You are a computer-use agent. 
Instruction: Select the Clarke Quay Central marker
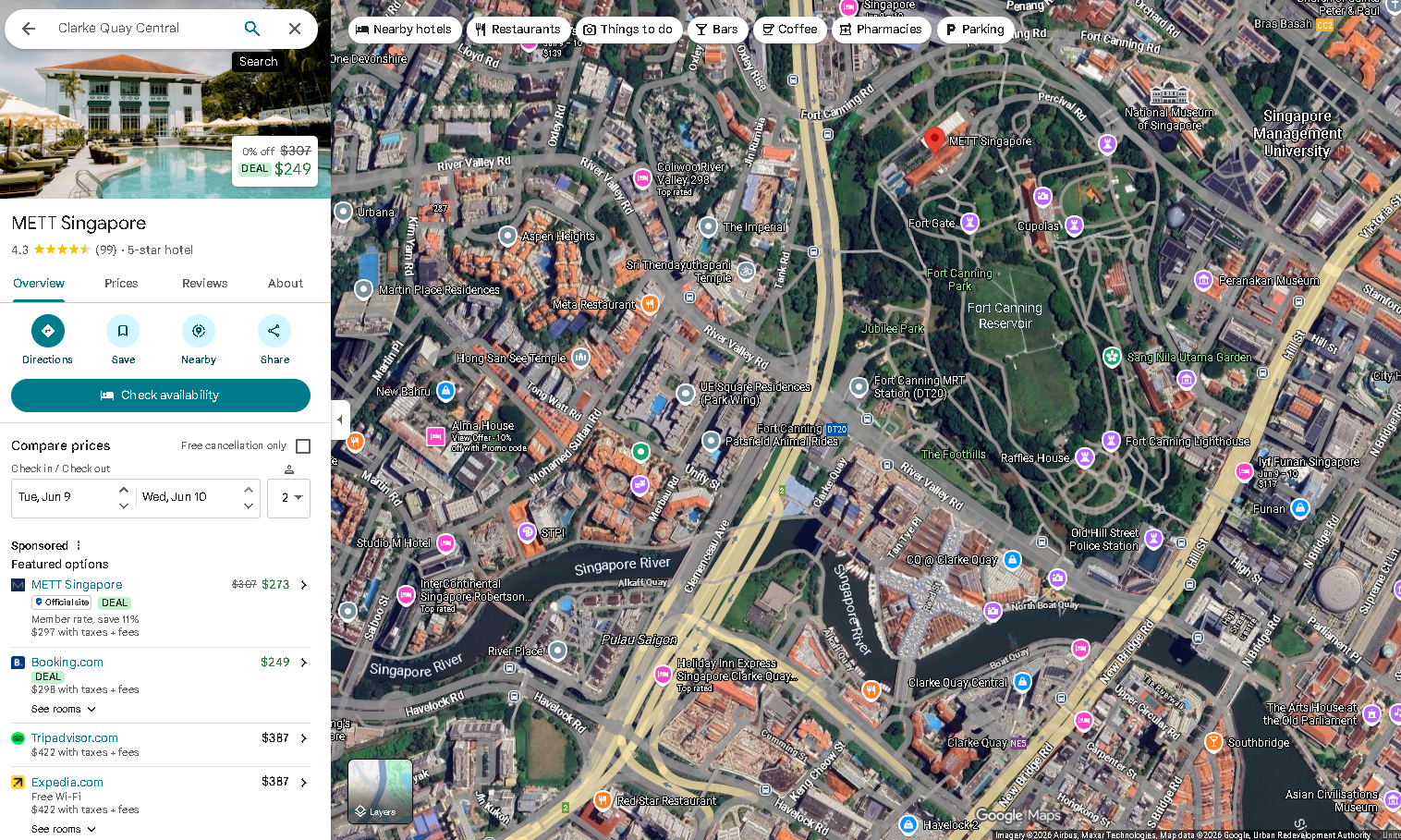[1022, 682]
